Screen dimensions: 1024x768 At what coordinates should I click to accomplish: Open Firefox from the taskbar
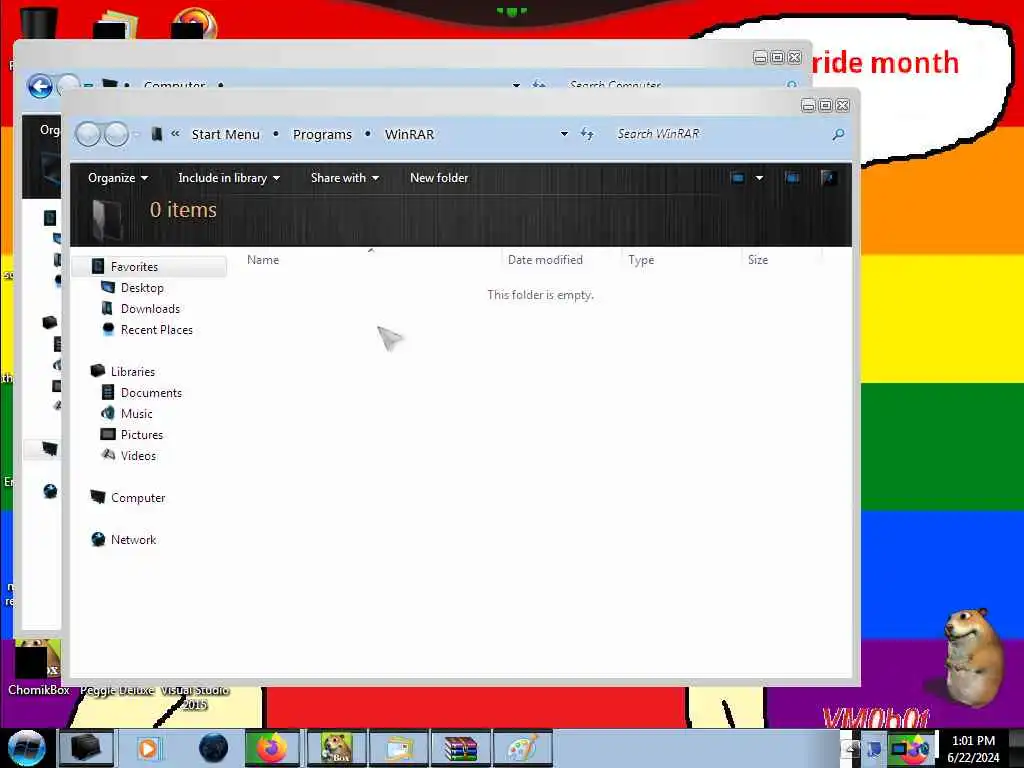(x=272, y=748)
